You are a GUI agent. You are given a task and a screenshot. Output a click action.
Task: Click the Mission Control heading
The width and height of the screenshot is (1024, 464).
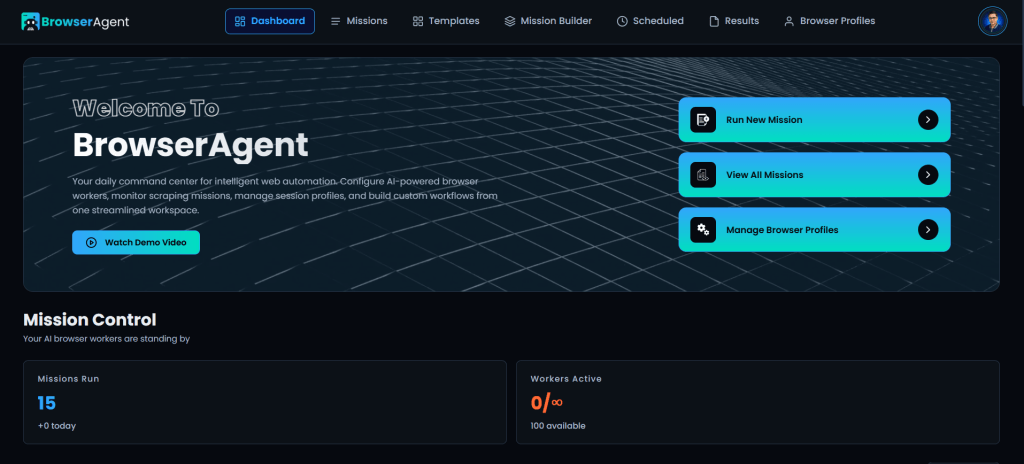(x=89, y=320)
